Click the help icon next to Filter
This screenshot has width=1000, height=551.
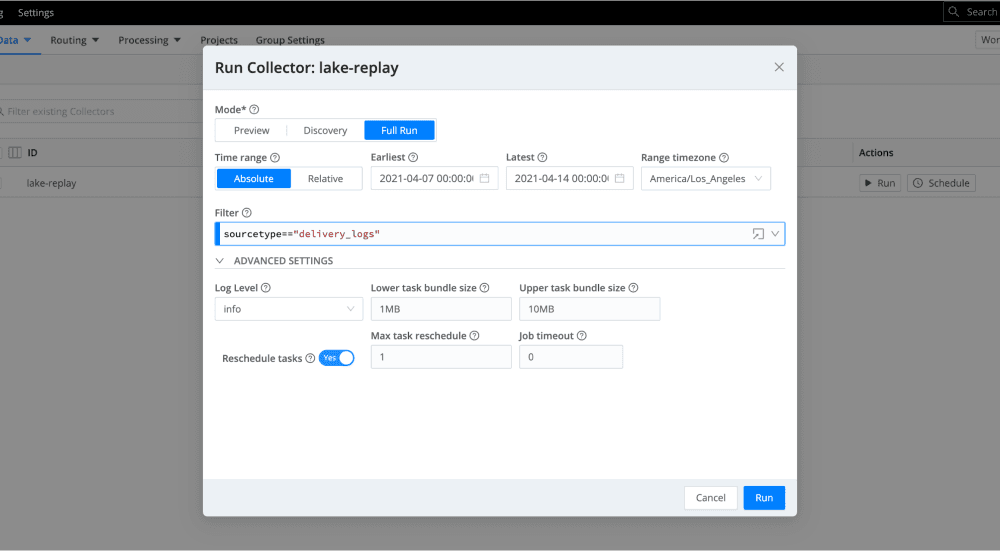[x=247, y=213]
